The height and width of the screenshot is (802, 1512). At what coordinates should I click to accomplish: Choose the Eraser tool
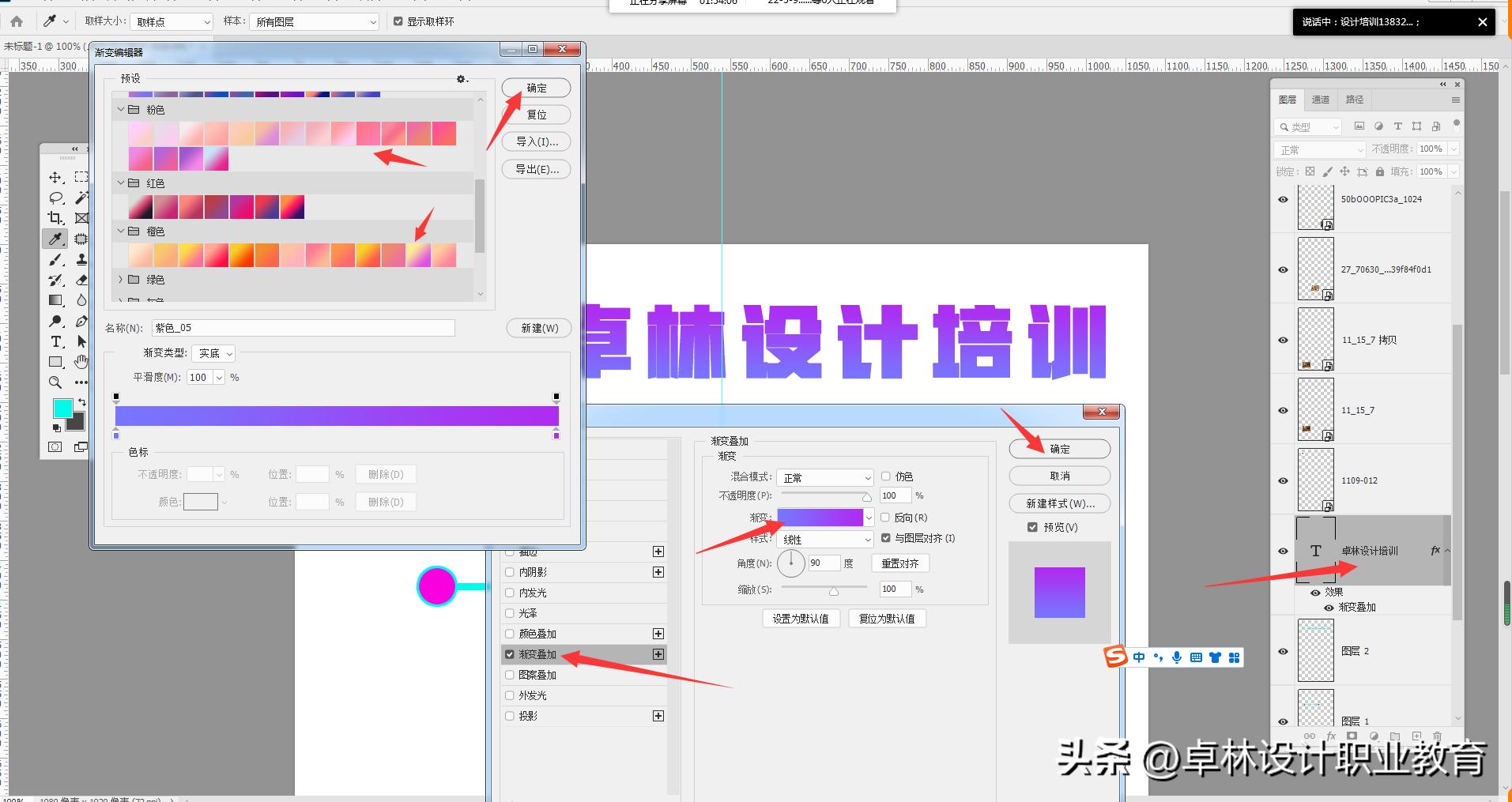(x=81, y=280)
